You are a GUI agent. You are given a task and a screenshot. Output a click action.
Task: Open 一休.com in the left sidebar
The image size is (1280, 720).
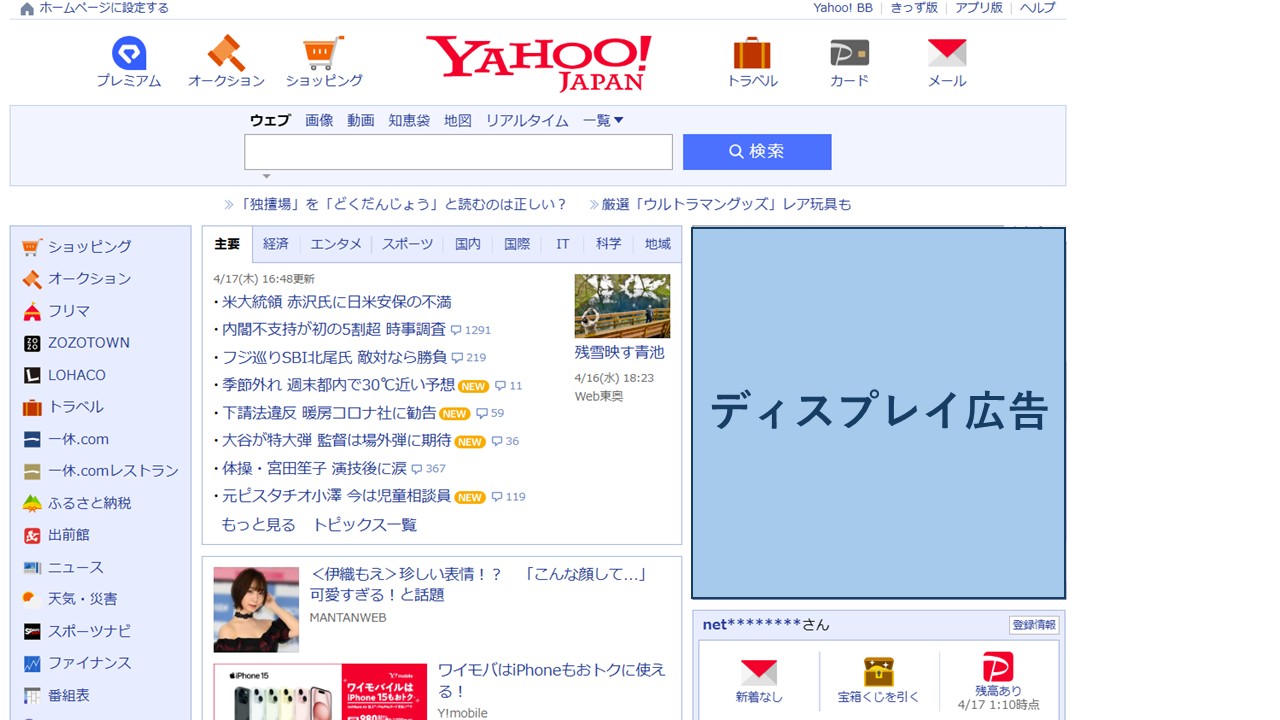click(78, 439)
